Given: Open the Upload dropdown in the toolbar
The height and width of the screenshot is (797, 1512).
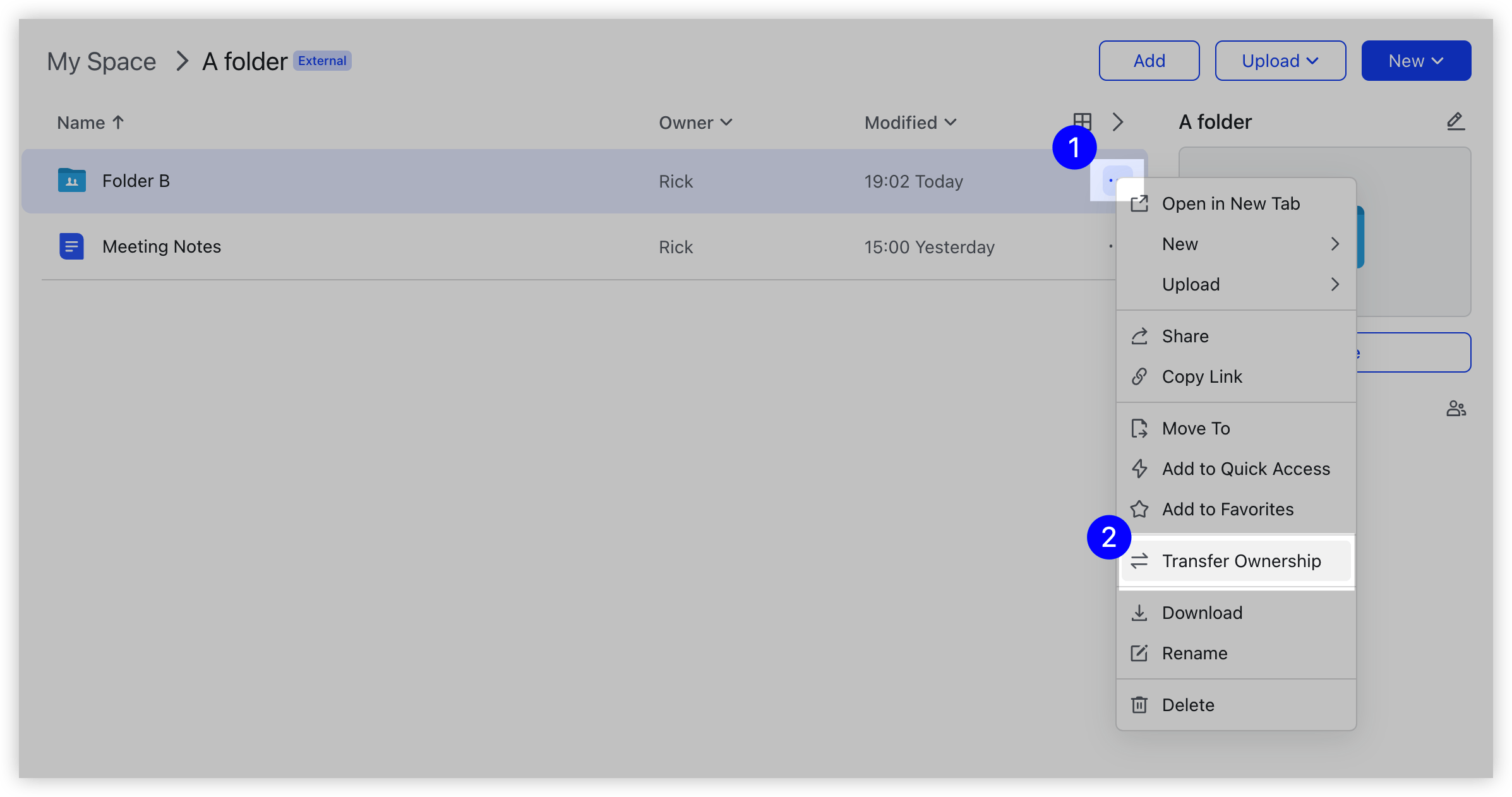Looking at the screenshot, I should (x=1280, y=61).
